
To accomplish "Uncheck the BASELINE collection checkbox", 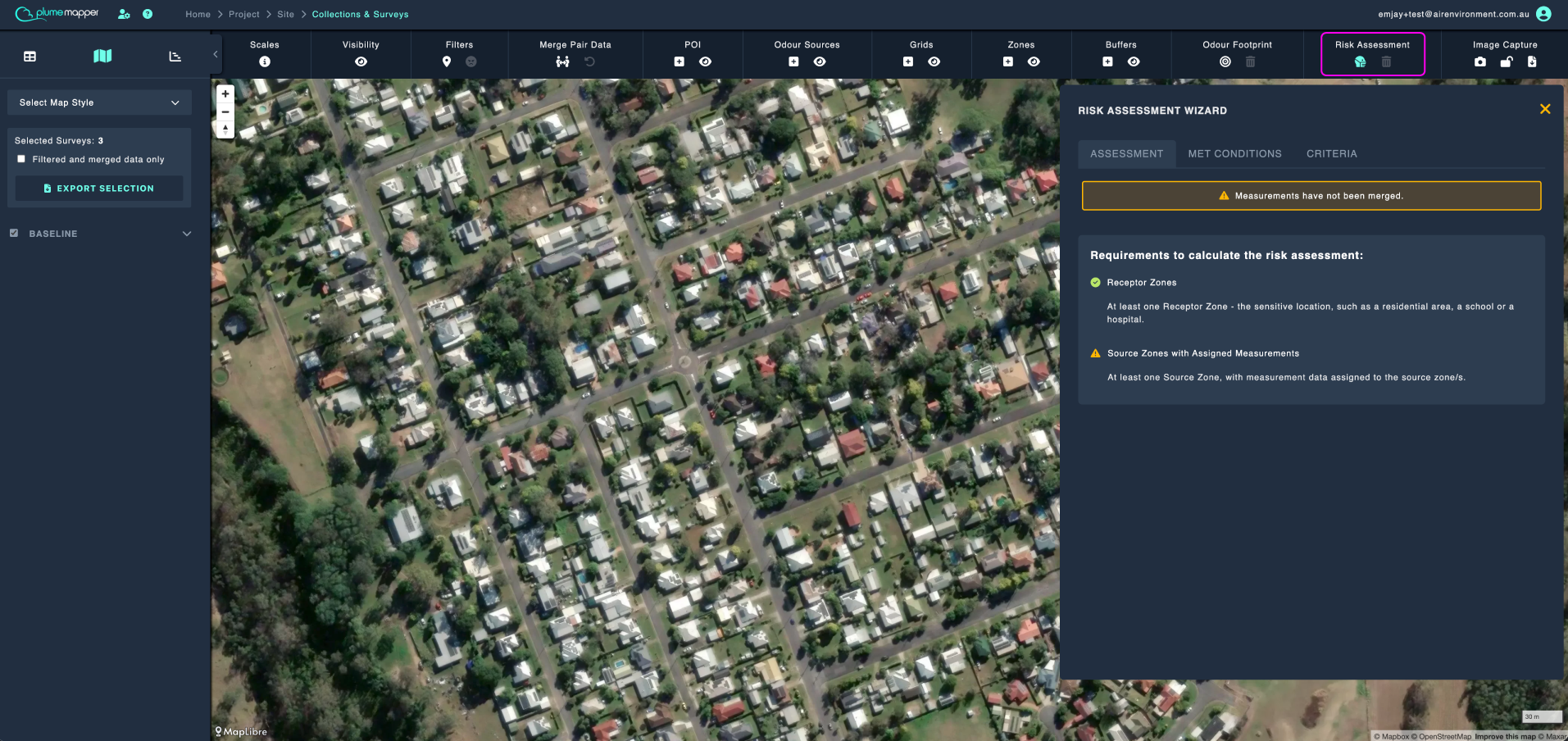I will [14, 233].
